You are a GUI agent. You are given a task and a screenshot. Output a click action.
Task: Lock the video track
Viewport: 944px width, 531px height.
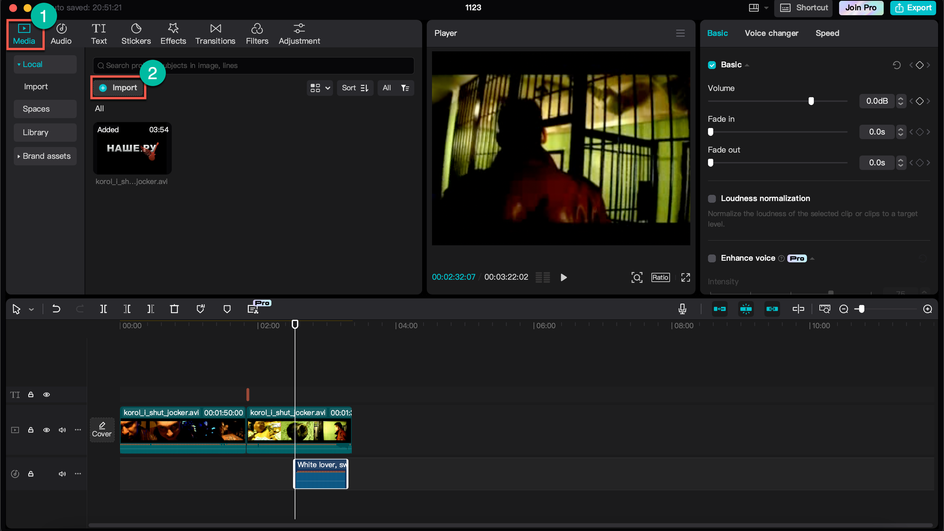click(31, 430)
